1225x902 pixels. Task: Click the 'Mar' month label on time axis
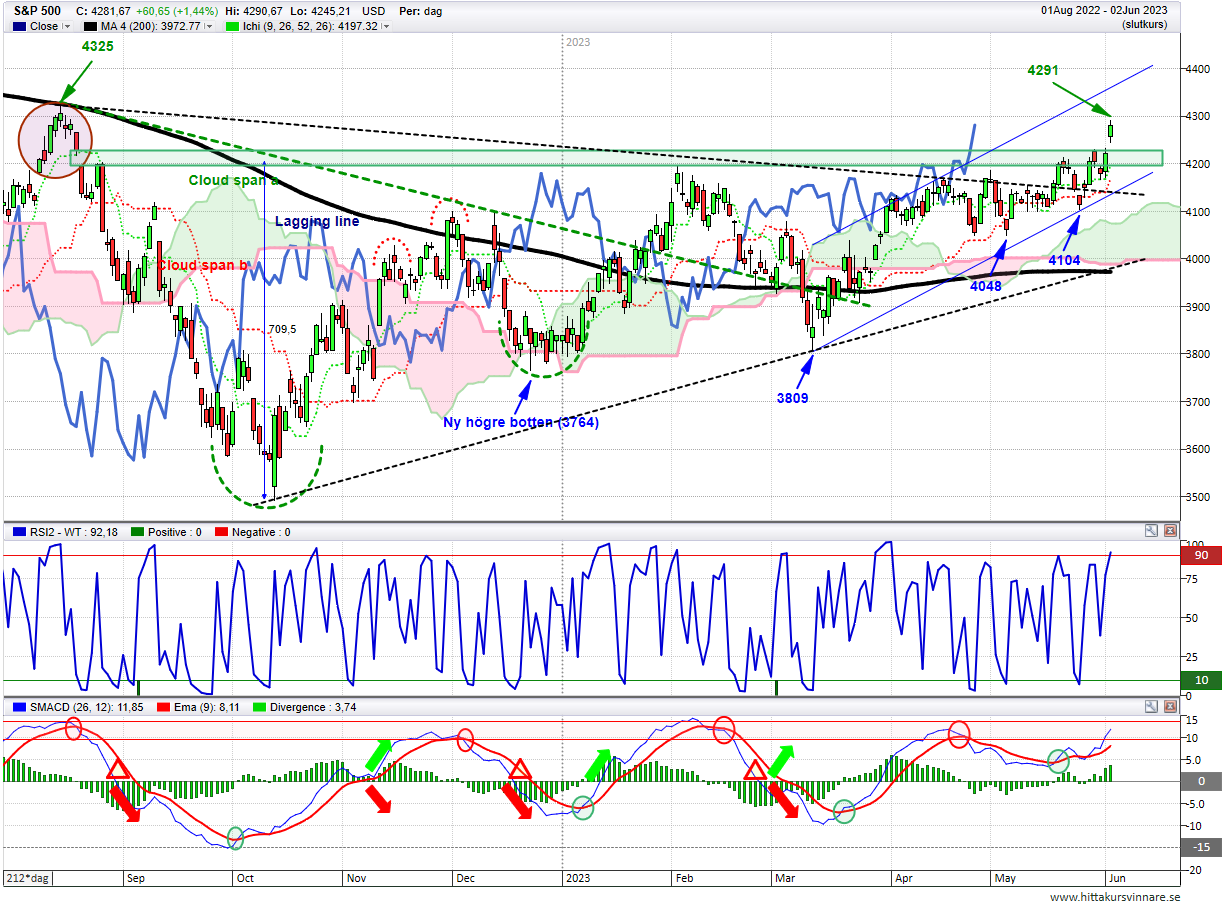pos(785,878)
